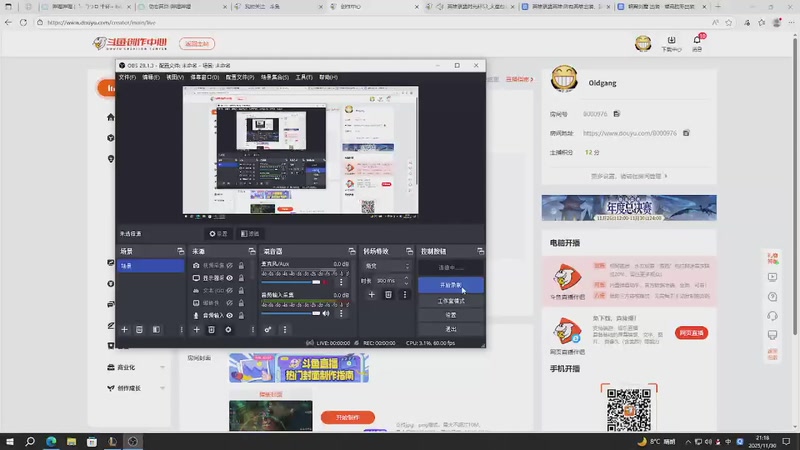Open the 场景 panel three-dot overflow menu
800x450 pixels.
[x=181, y=330]
